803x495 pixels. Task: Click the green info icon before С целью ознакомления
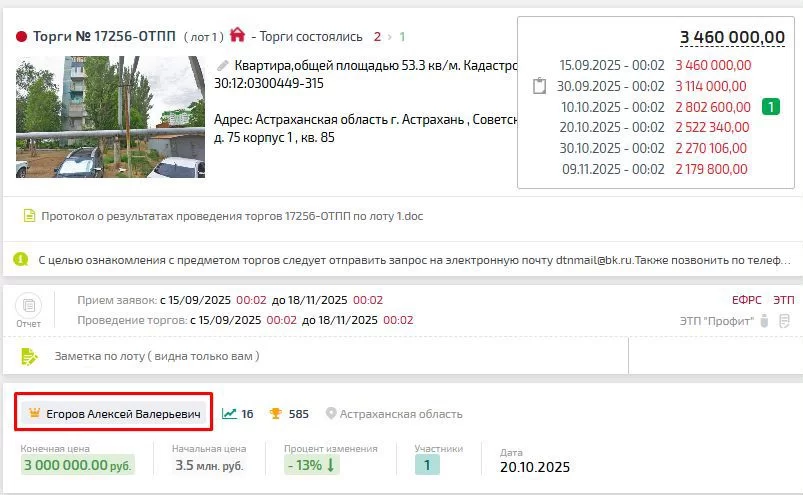tap(21, 260)
